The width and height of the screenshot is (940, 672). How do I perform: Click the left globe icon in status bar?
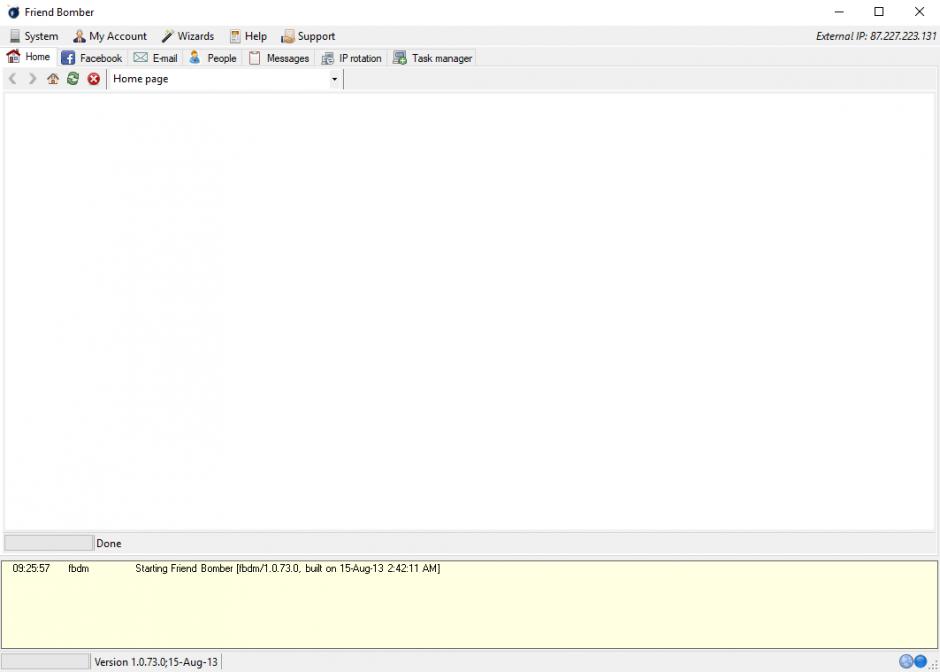click(x=906, y=661)
